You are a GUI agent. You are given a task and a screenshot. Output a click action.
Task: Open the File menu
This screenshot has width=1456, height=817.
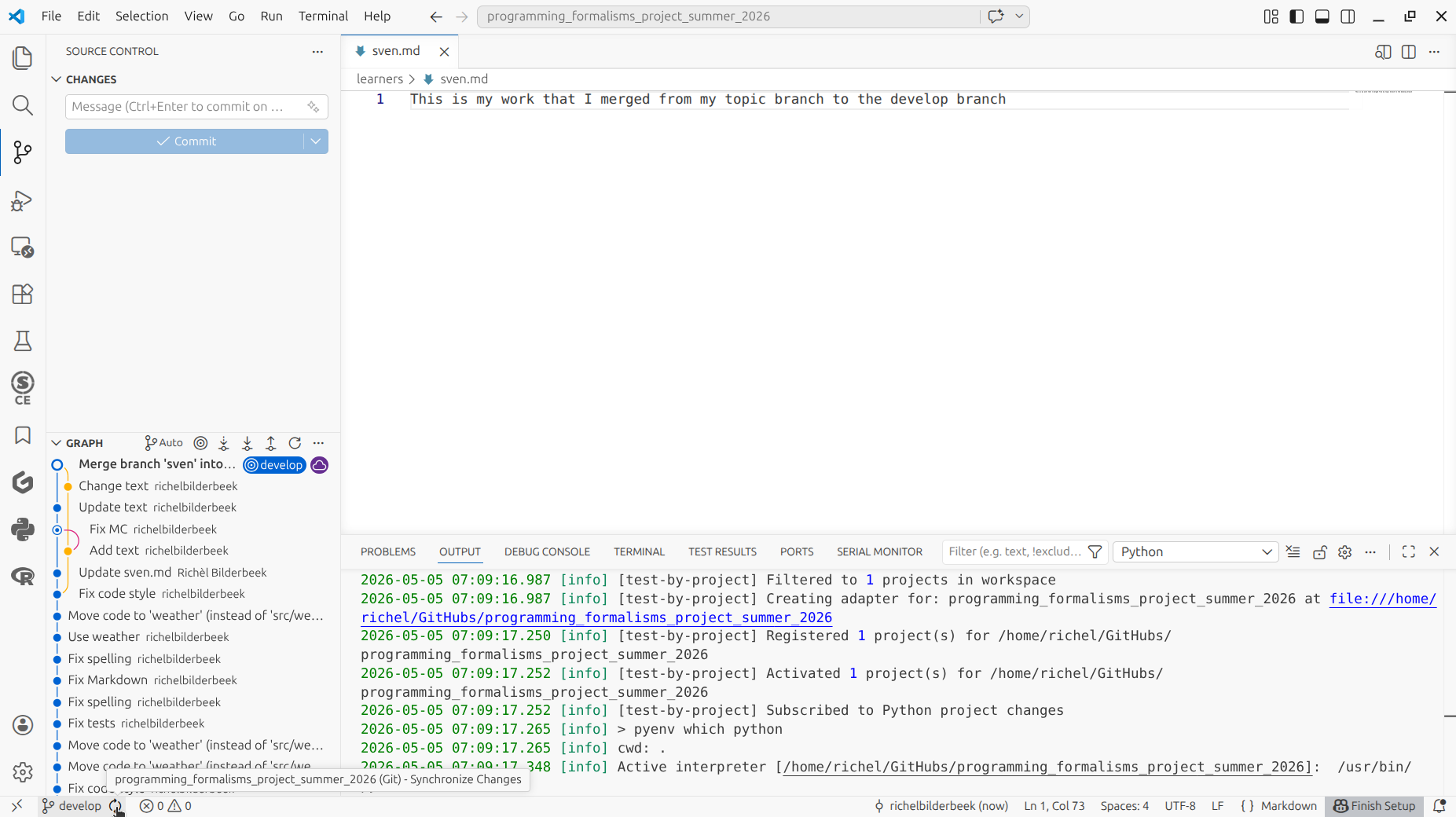[51, 16]
